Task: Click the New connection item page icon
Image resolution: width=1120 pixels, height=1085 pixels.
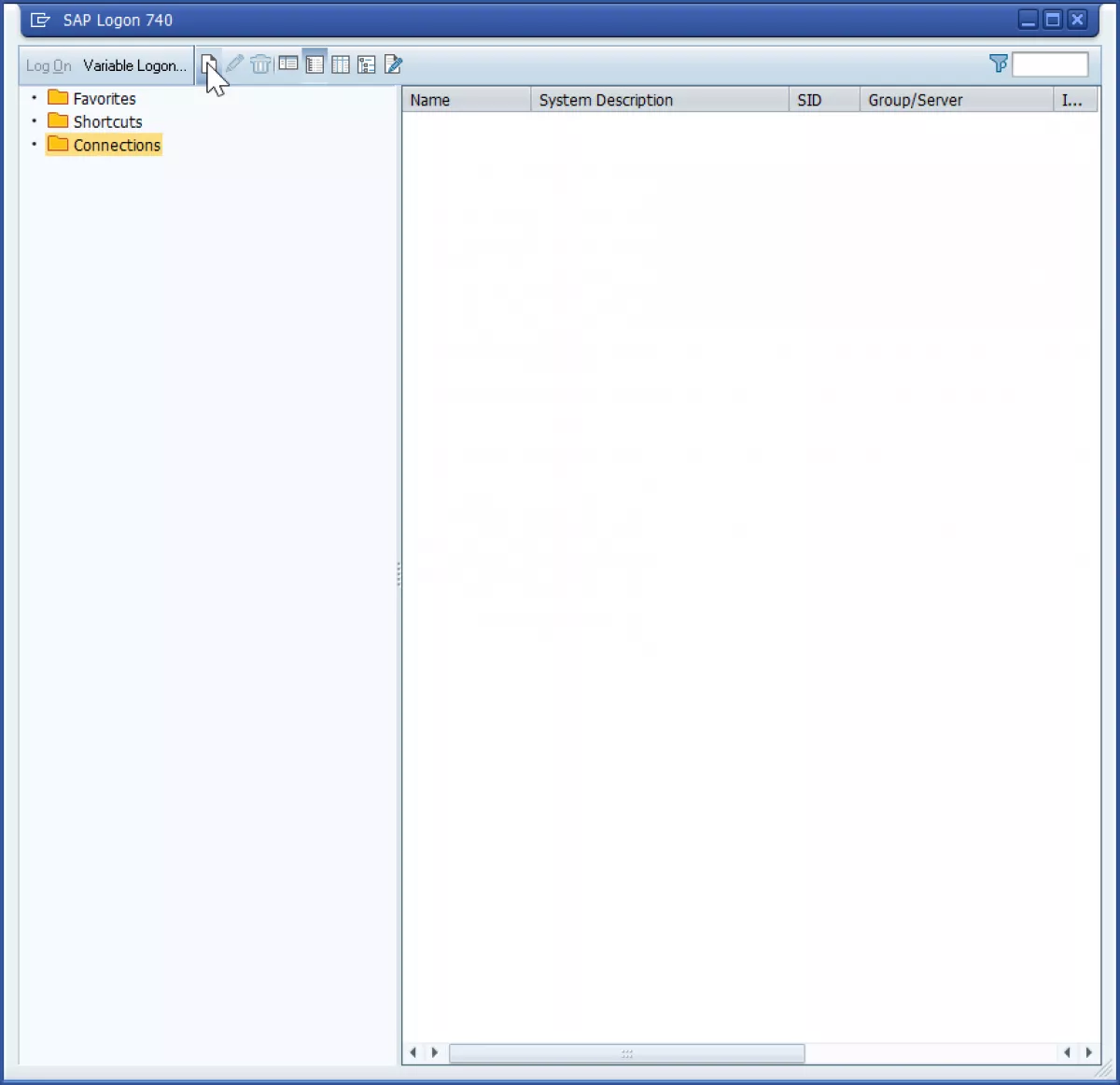Action: click(x=209, y=64)
